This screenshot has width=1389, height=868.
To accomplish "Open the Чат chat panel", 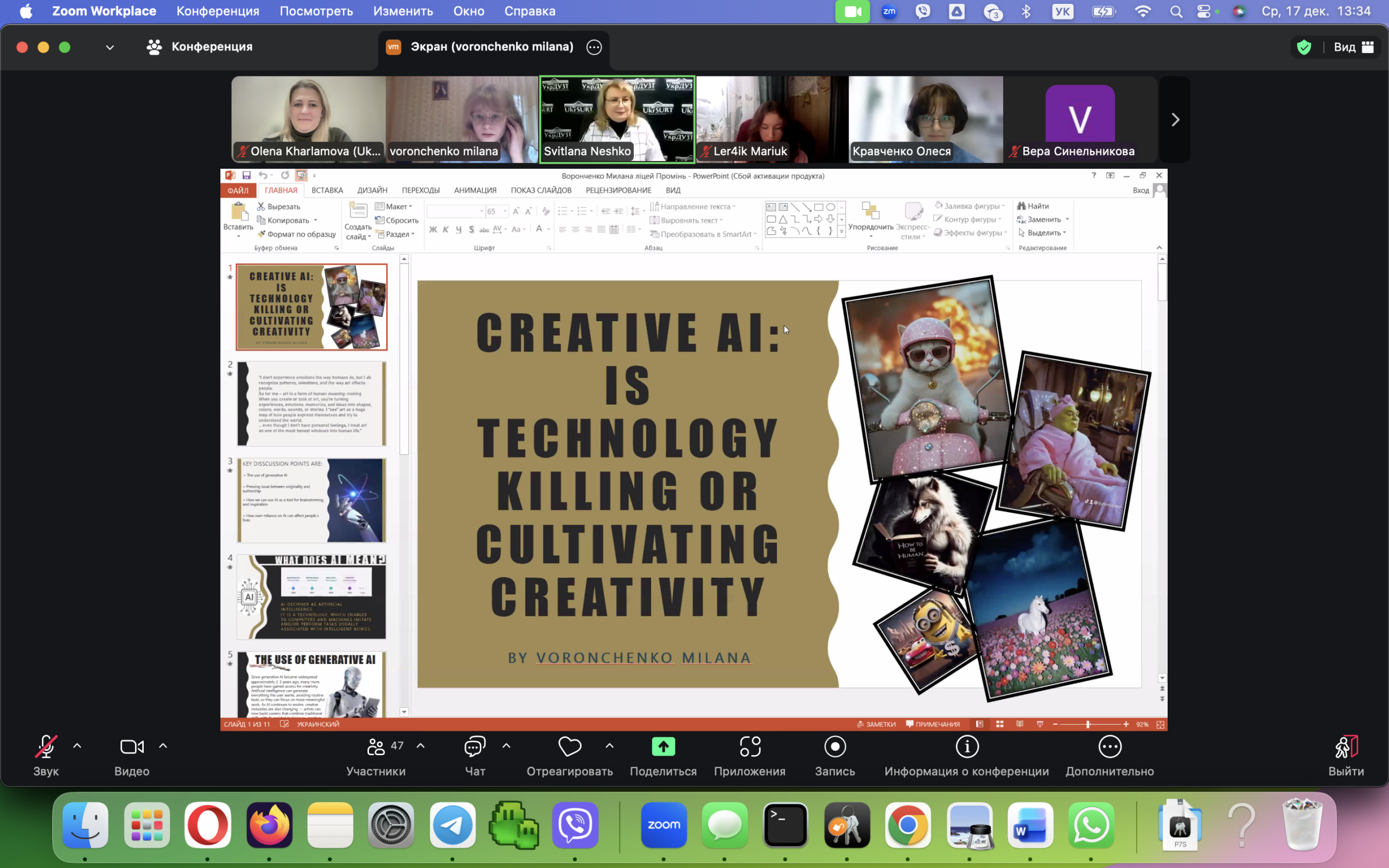I will click(475, 746).
